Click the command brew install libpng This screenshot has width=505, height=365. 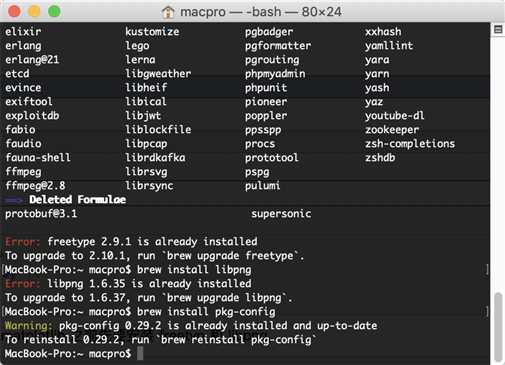point(194,270)
